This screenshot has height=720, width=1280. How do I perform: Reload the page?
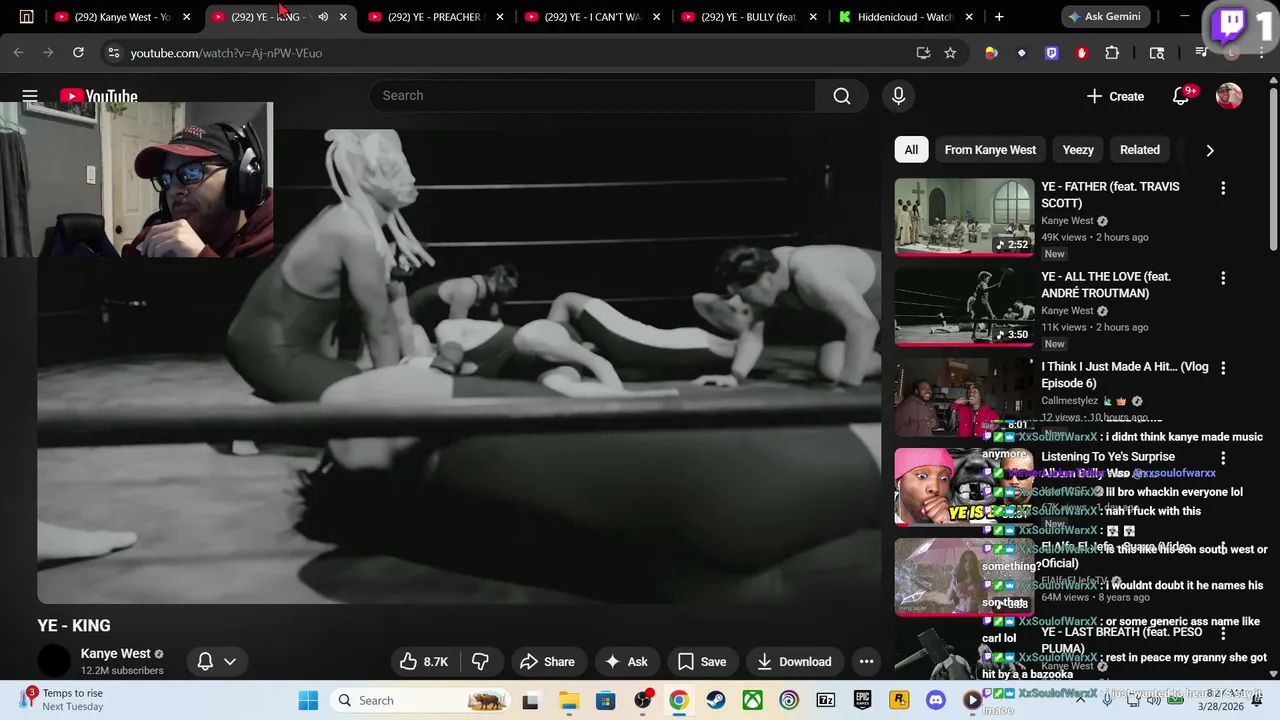pos(78,53)
